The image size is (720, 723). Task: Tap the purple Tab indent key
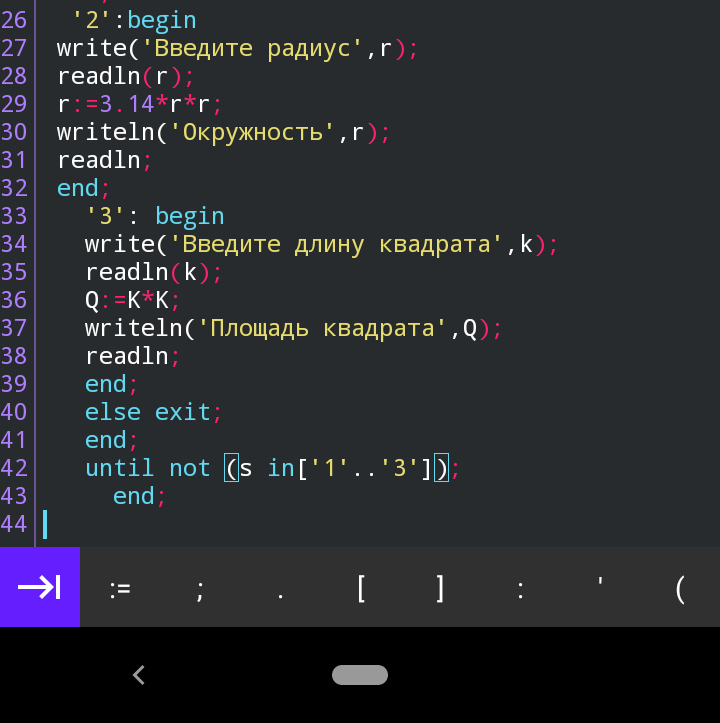[x=40, y=587]
